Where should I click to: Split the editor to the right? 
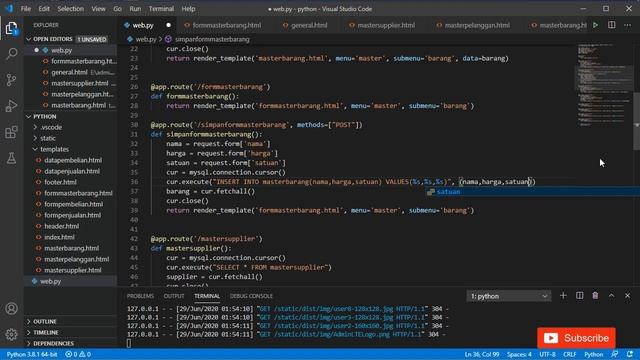611,25
